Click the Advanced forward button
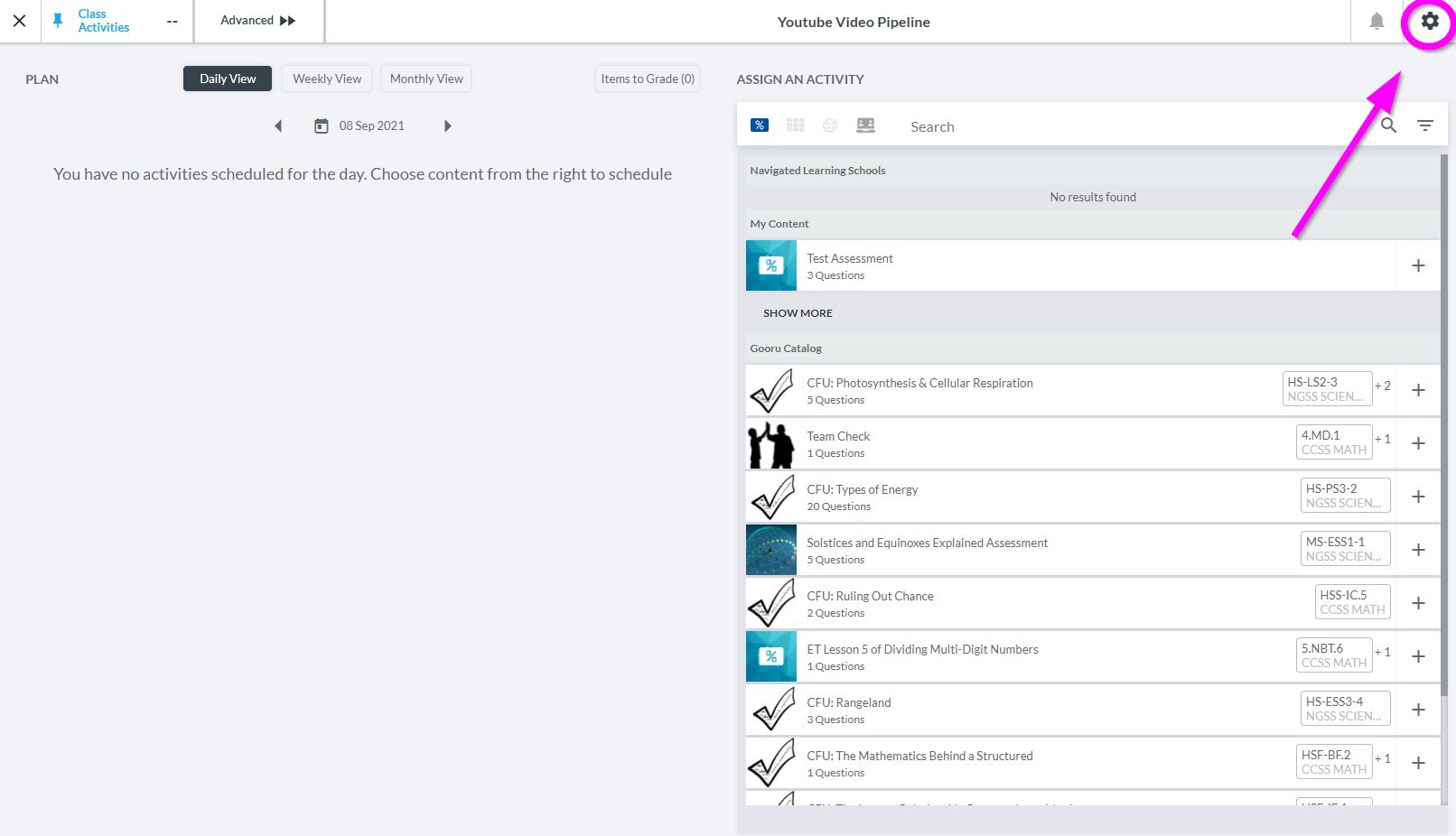Image resolution: width=1456 pixels, height=836 pixels. (x=258, y=21)
